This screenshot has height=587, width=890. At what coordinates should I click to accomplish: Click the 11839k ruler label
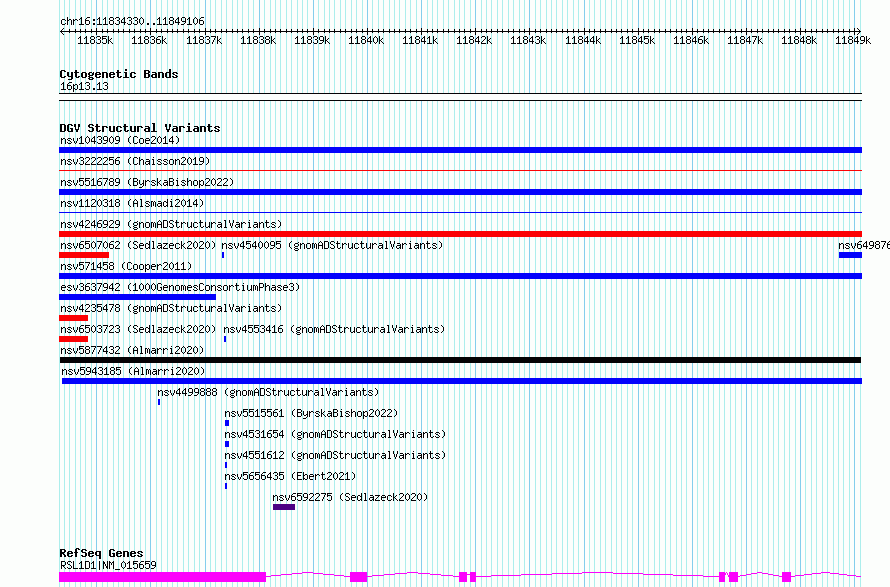pos(312,40)
